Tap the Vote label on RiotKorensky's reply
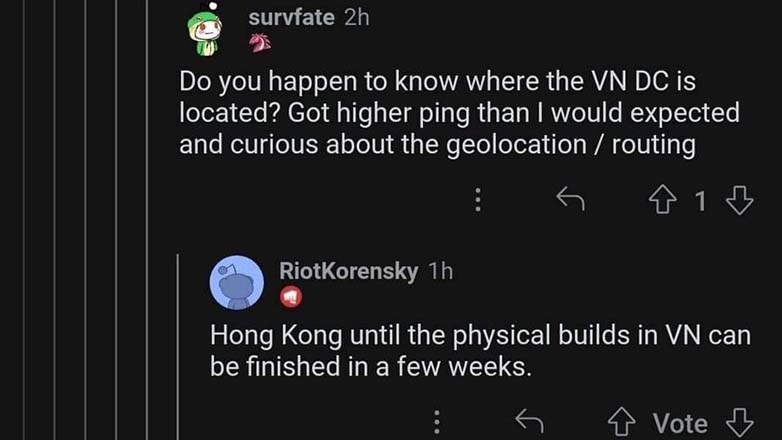The image size is (782, 440). [x=680, y=424]
